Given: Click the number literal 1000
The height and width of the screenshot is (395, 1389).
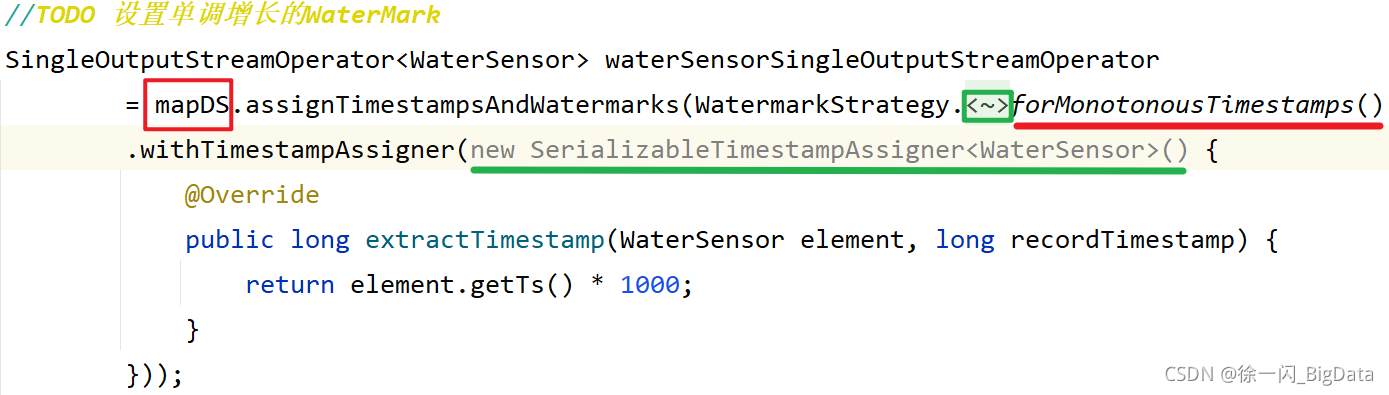Looking at the screenshot, I should 650,285.
